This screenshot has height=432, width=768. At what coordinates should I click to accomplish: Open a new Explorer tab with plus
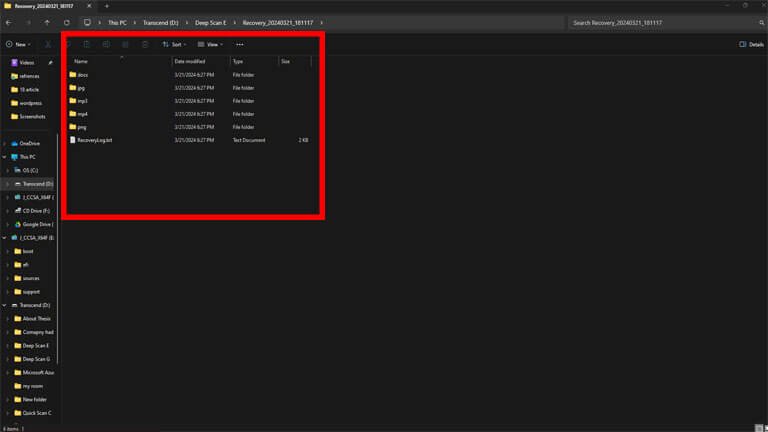(x=107, y=6)
